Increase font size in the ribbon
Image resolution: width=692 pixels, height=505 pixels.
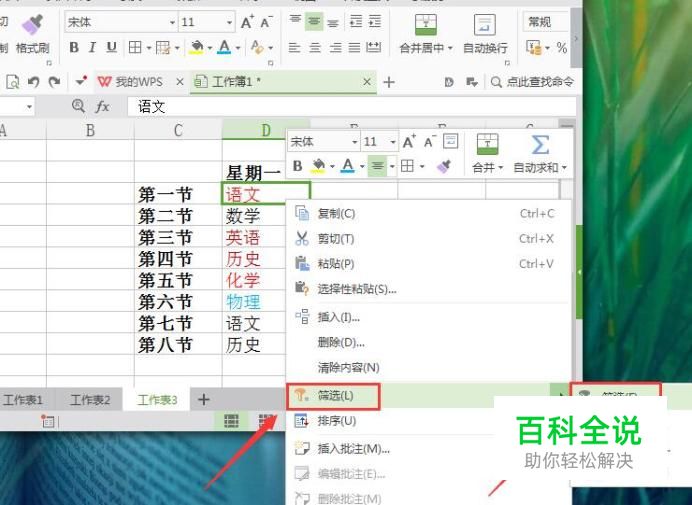[x=247, y=22]
